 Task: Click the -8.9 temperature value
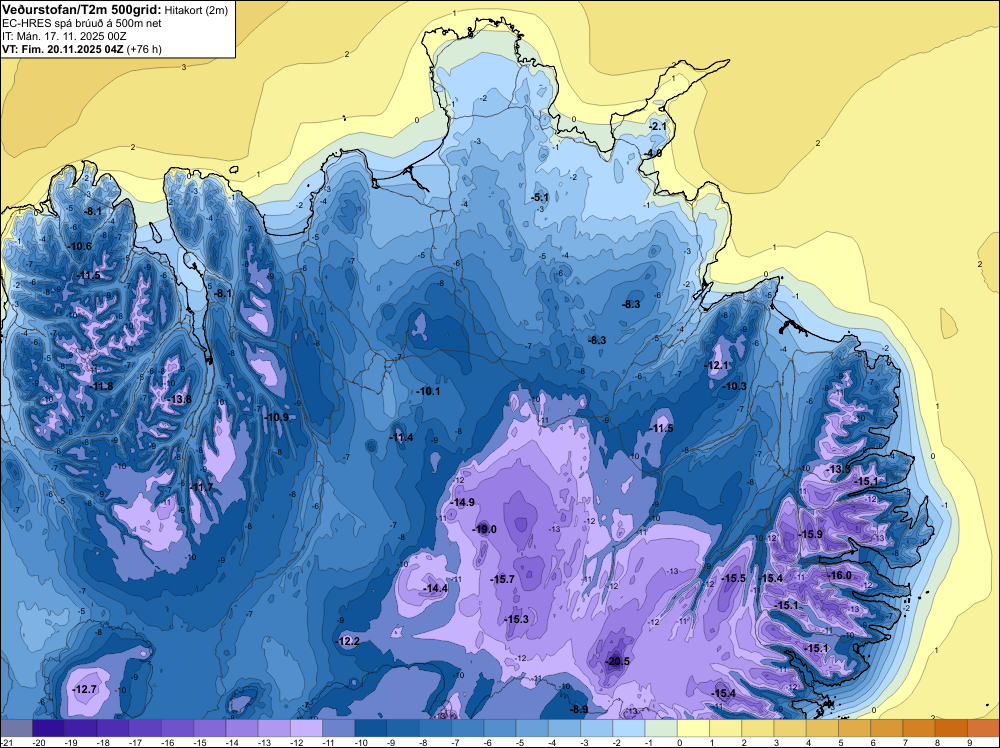578,709
